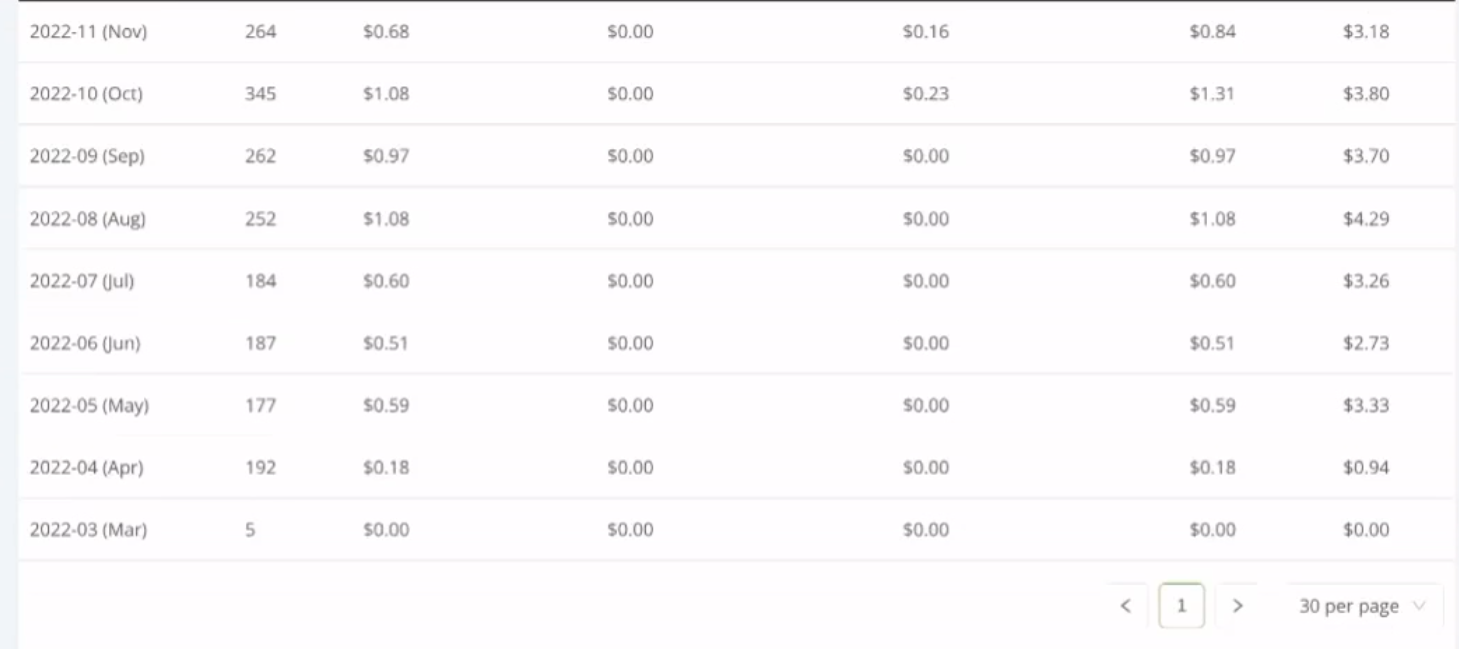Select the 2022-07 (Jul) row

click(x=736, y=281)
